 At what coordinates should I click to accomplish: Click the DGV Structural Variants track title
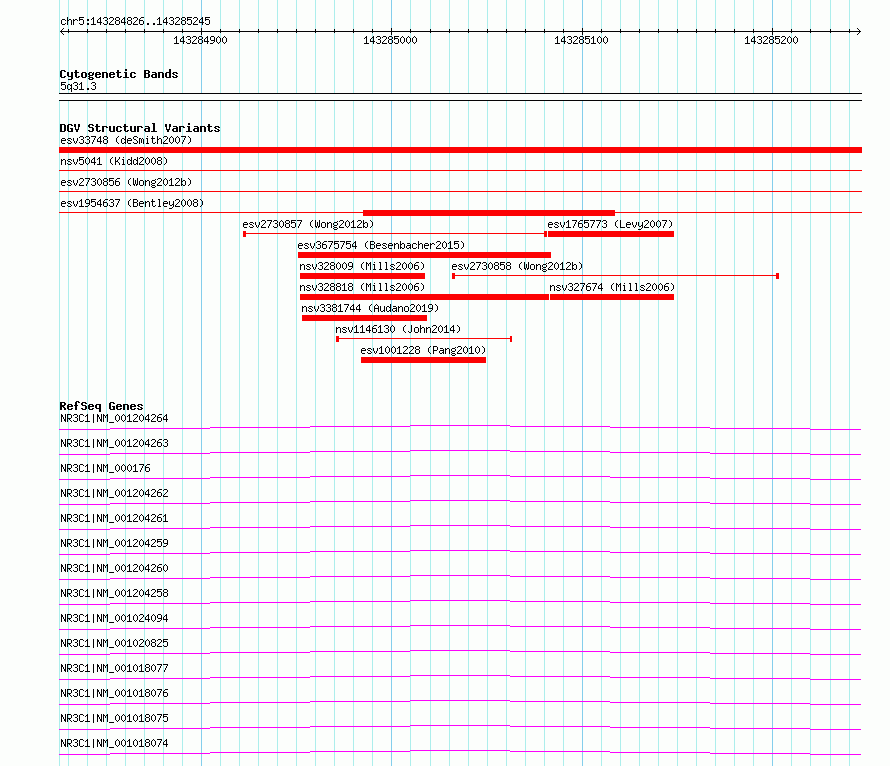click(x=140, y=128)
